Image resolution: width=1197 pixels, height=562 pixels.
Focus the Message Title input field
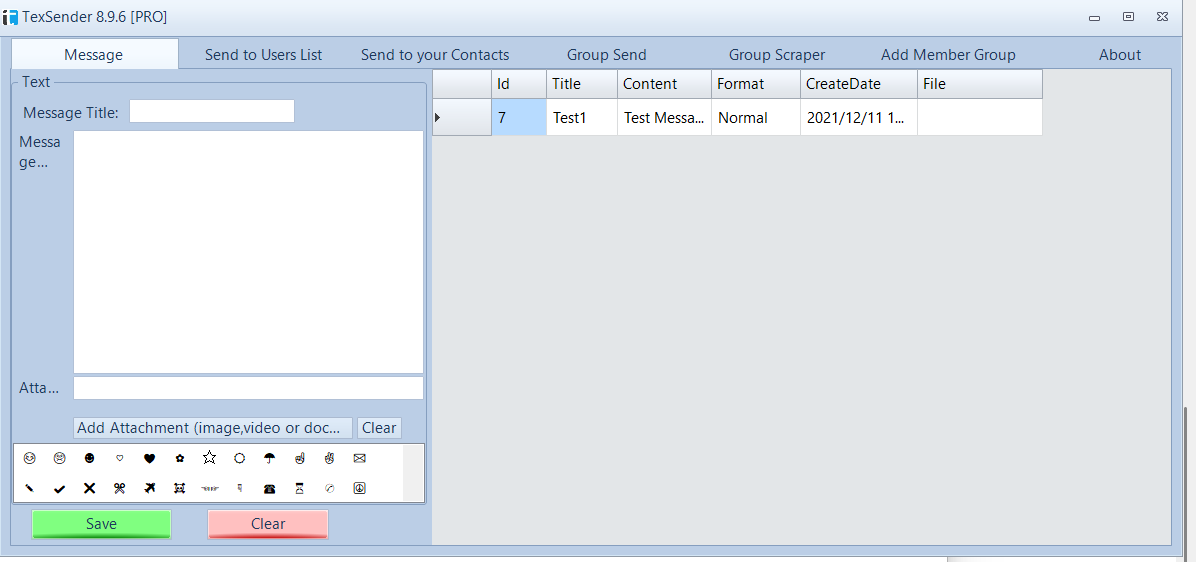click(x=212, y=112)
